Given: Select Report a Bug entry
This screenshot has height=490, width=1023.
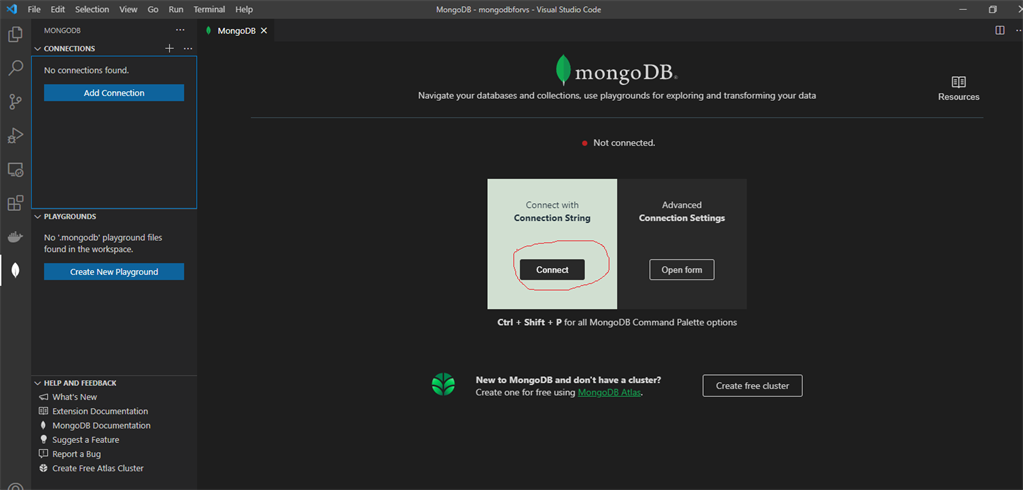Looking at the screenshot, I should pyautogui.click(x=76, y=454).
